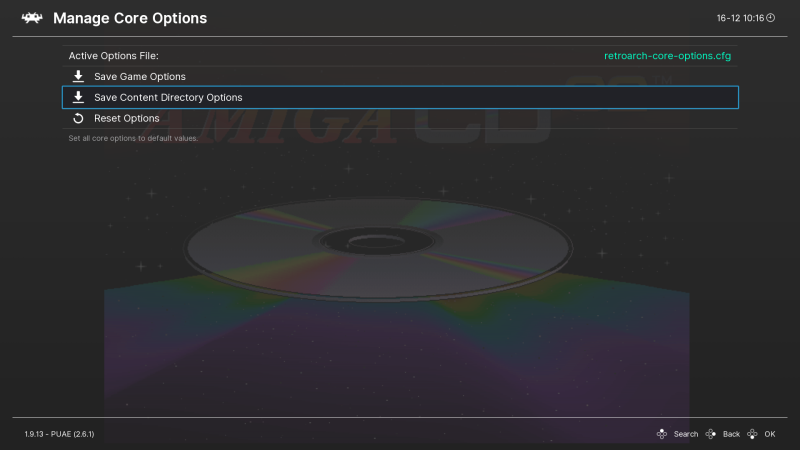Click the clock icon next to the time
This screenshot has width=800, height=450.
[x=770, y=18]
